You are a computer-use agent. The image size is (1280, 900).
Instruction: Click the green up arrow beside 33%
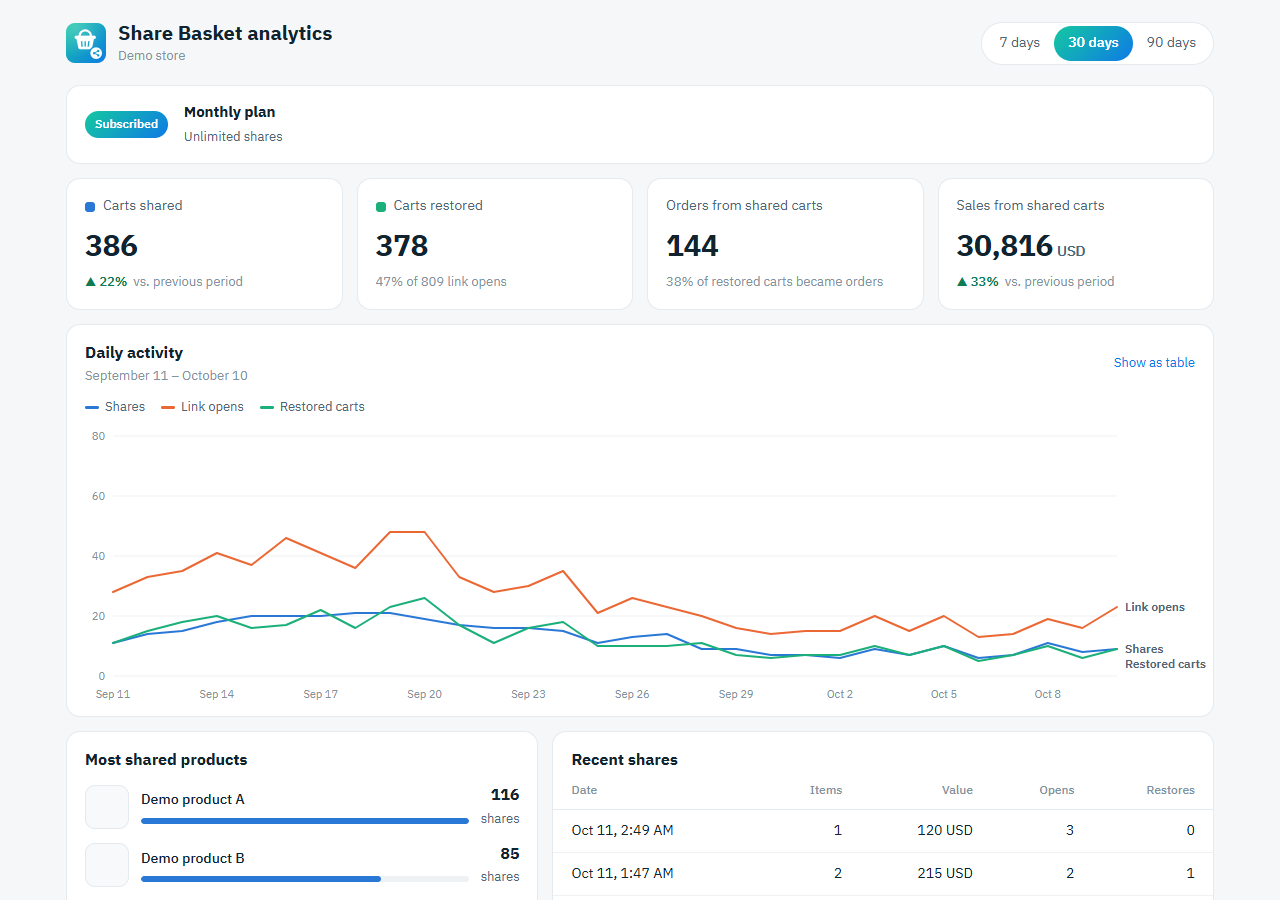[x=962, y=282]
